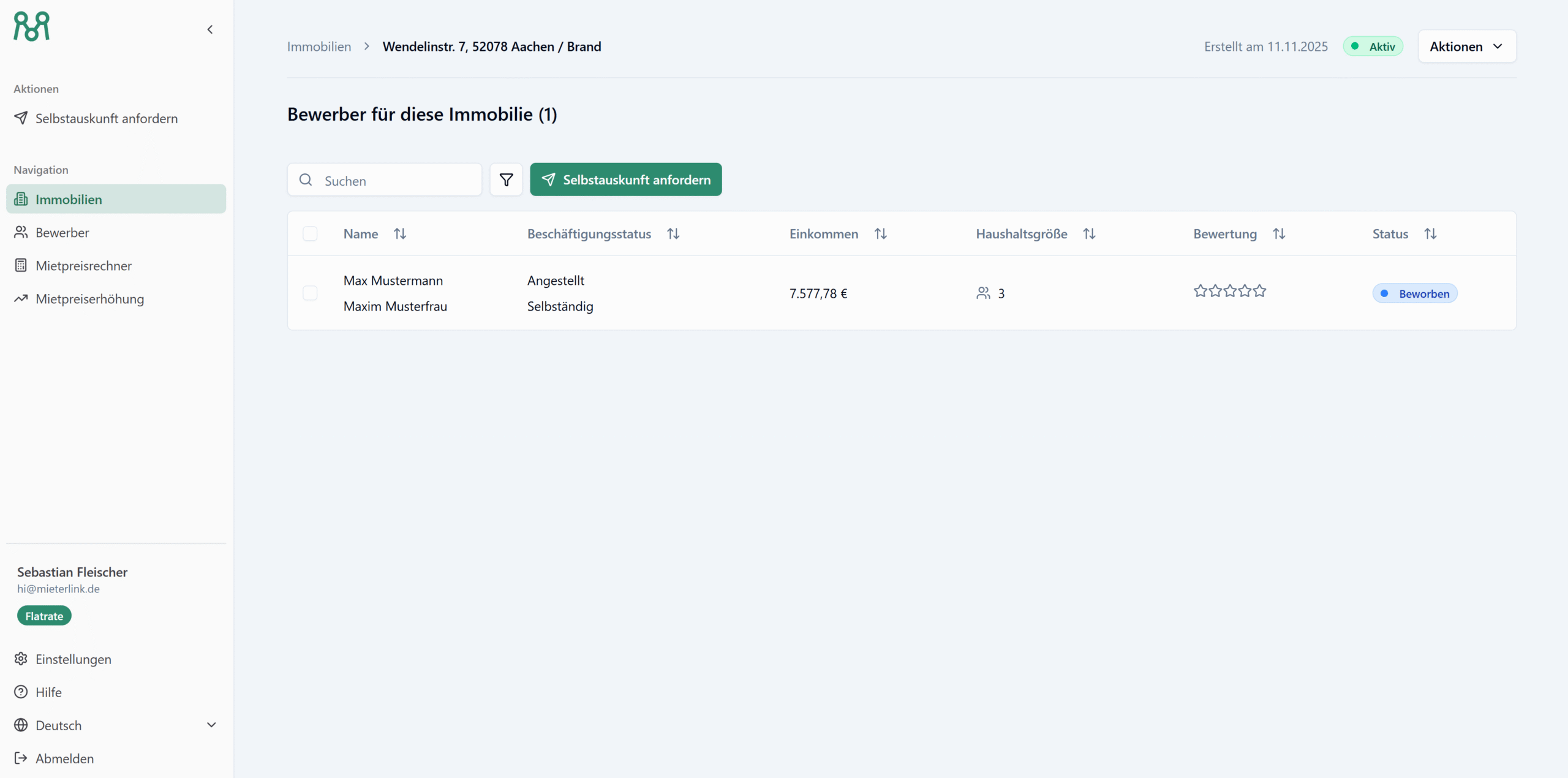Sort by Haushaltsgröße column arrows
The width and height of the screenshot is (1568, 778).
tap(1089, 234)
